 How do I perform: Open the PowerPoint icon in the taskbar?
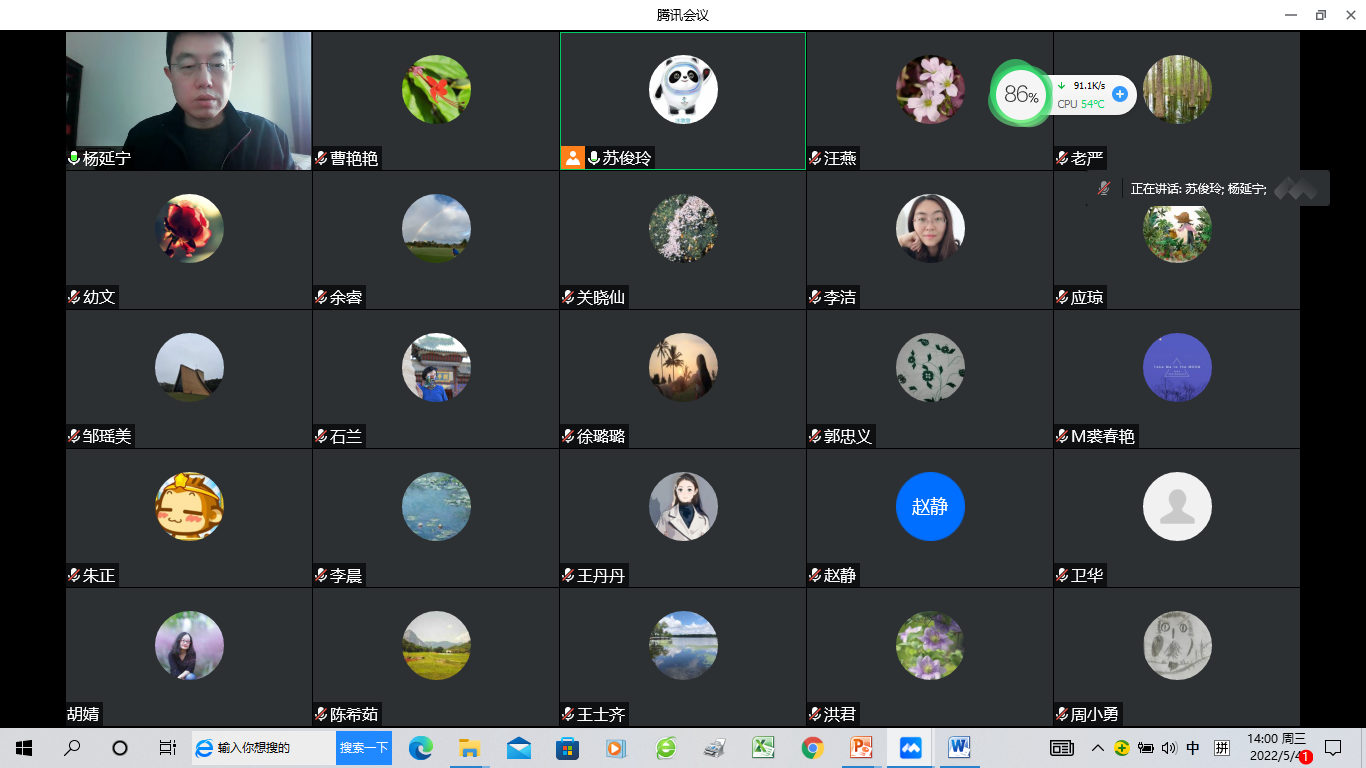tap(861, 747)
